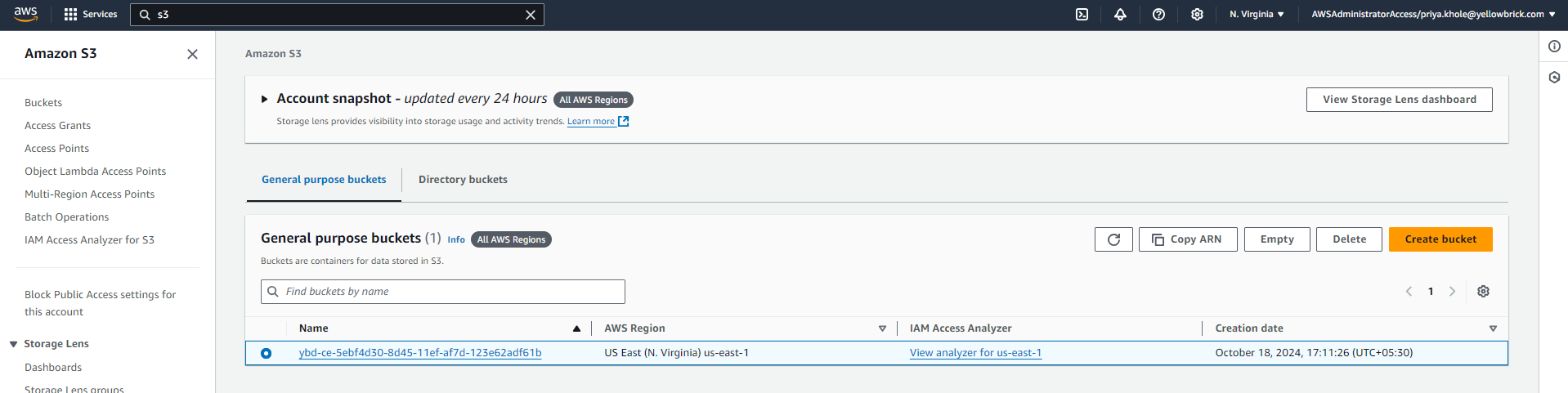Image resolution: width=1568 pixels, height=393 pixels.
Task: Expand the Account snapshot section
Action: 264,99
